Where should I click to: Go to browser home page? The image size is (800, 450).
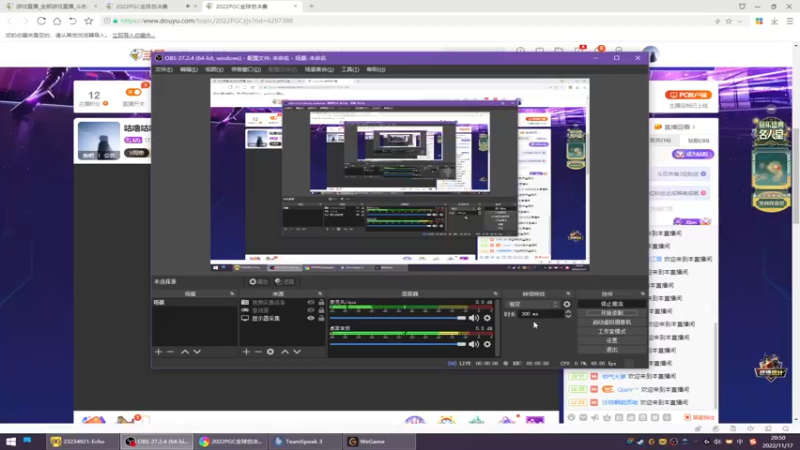(57, 21)
